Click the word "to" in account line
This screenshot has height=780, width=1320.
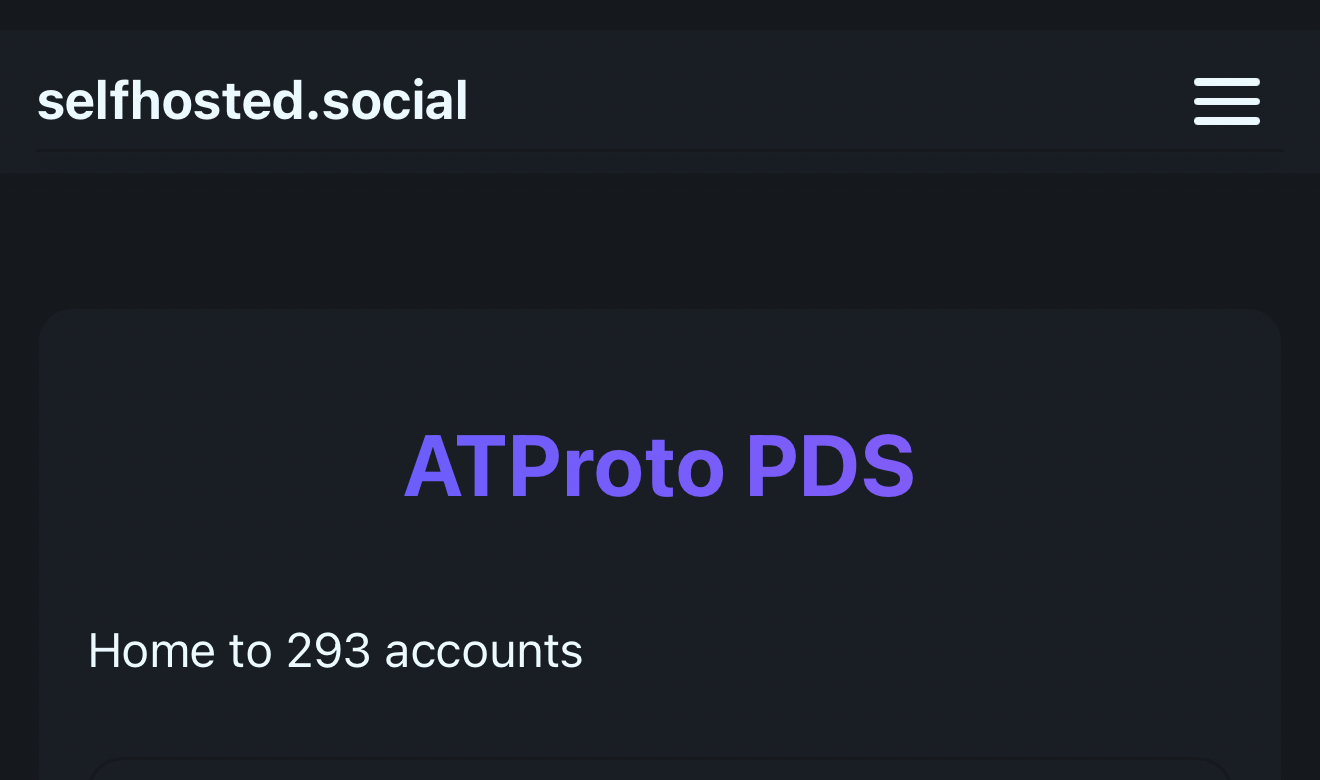click(250, 651)
